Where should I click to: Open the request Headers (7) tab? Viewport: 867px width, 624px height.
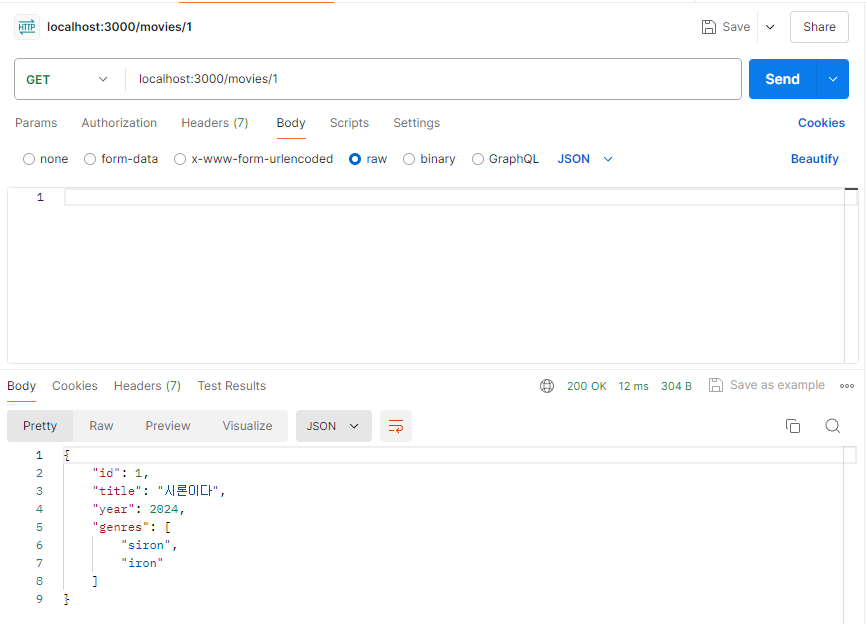tap(215, 123)
